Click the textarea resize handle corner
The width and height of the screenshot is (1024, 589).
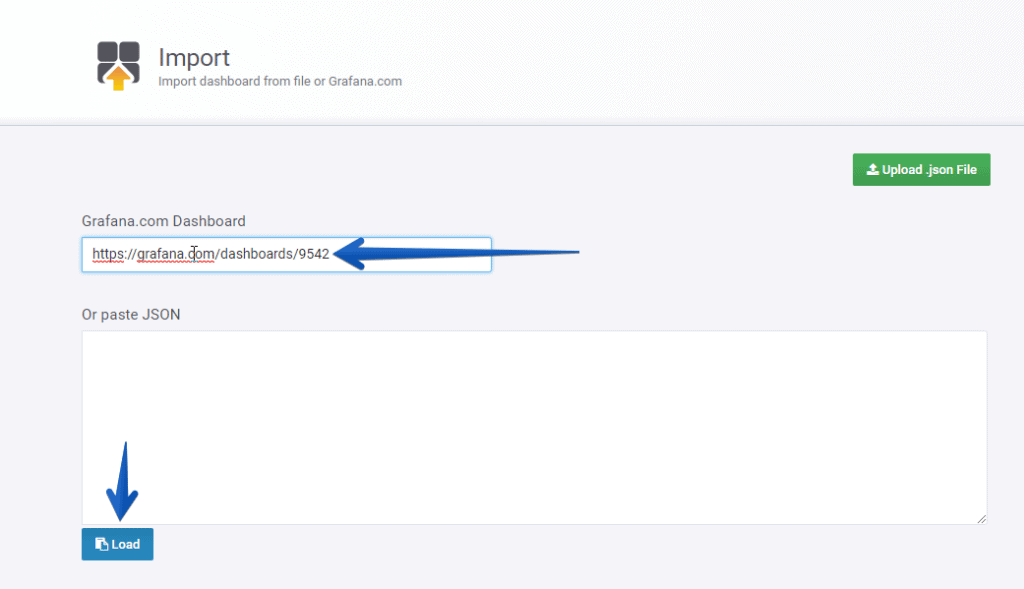[981, 518]
